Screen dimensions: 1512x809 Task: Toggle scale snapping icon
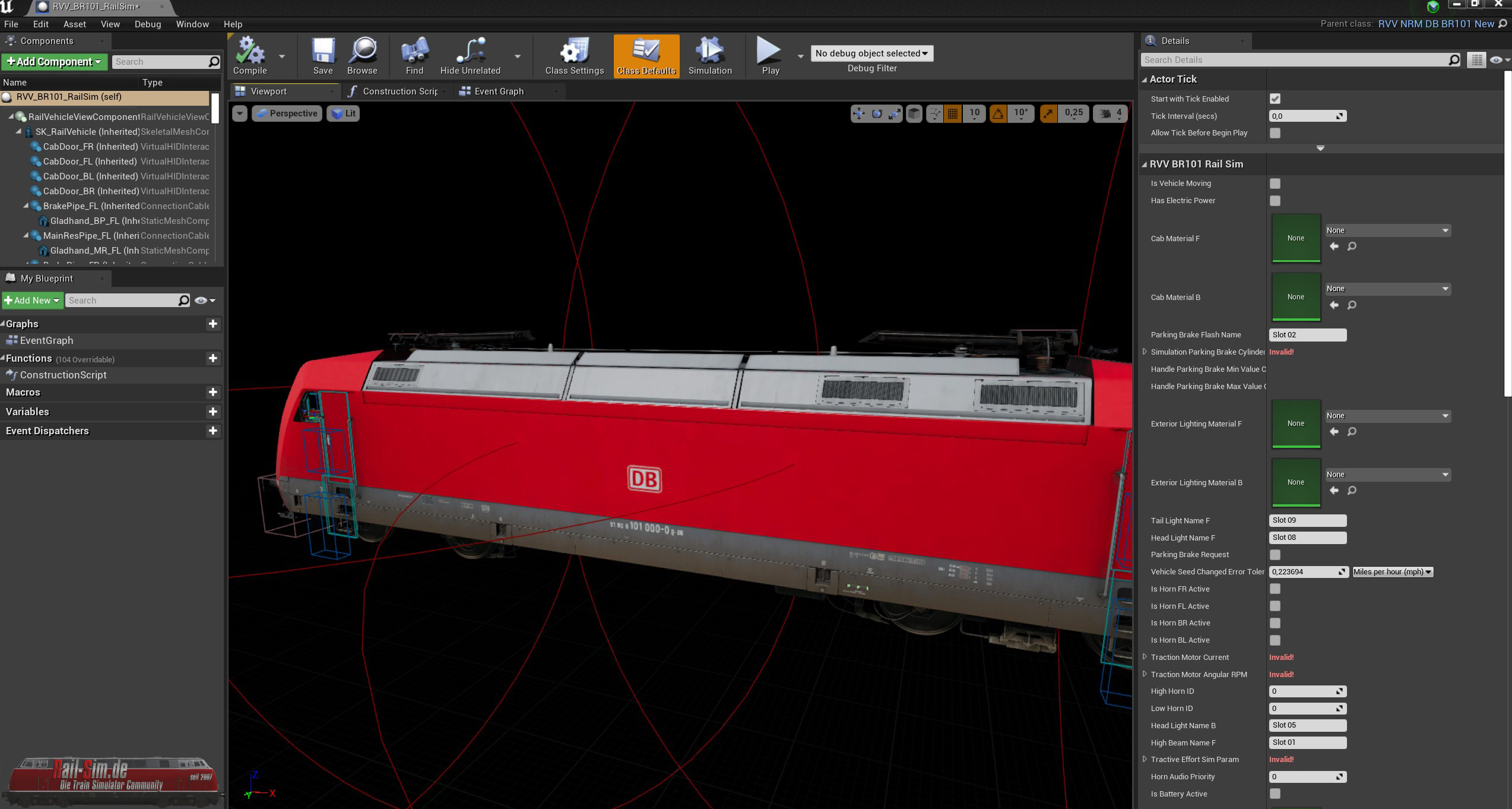point(1048,113)
